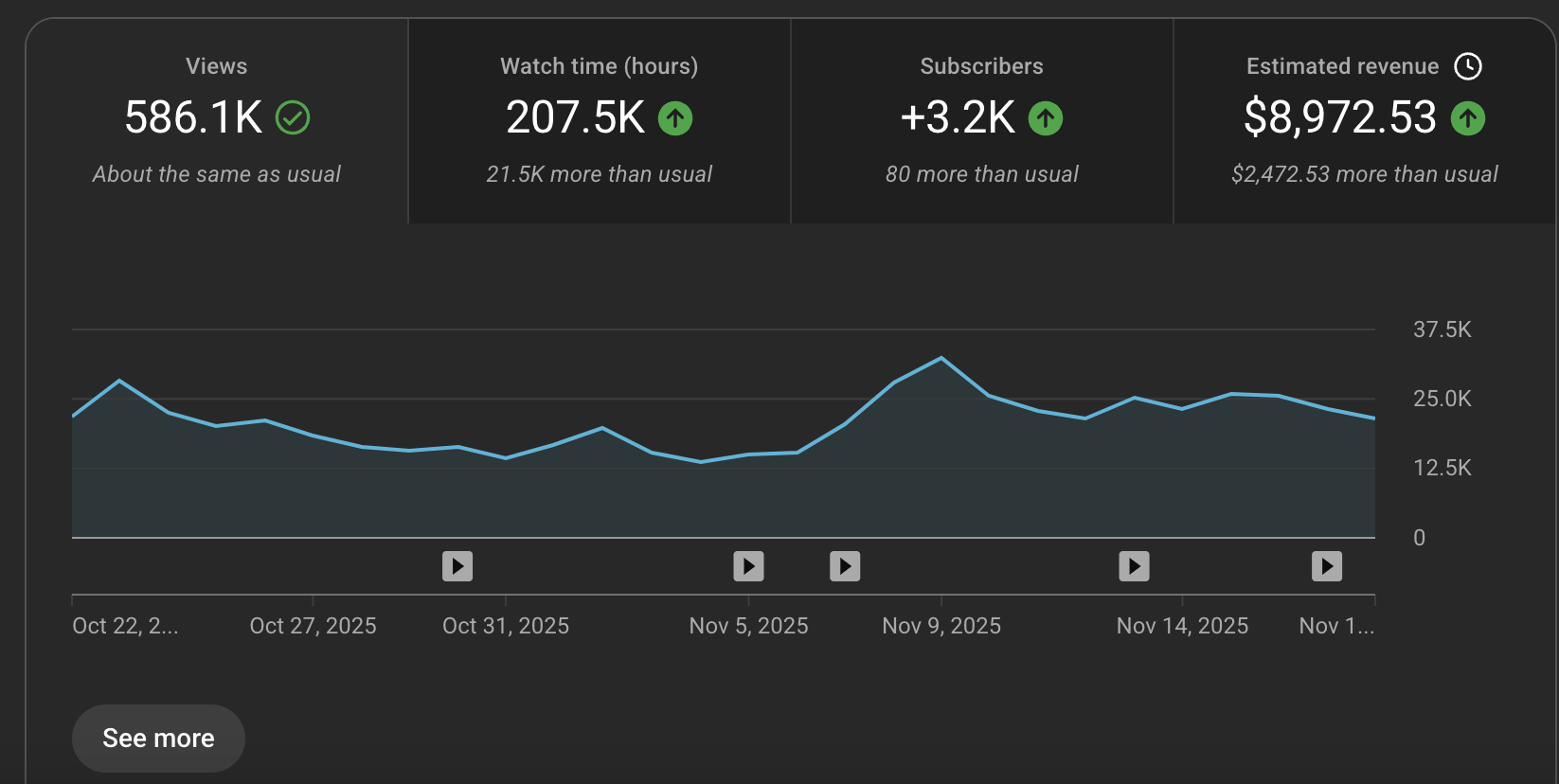Click the See more button
The height and width of the screenshot is (784, 1559).
pyautogui.click(x=158, y=738)
